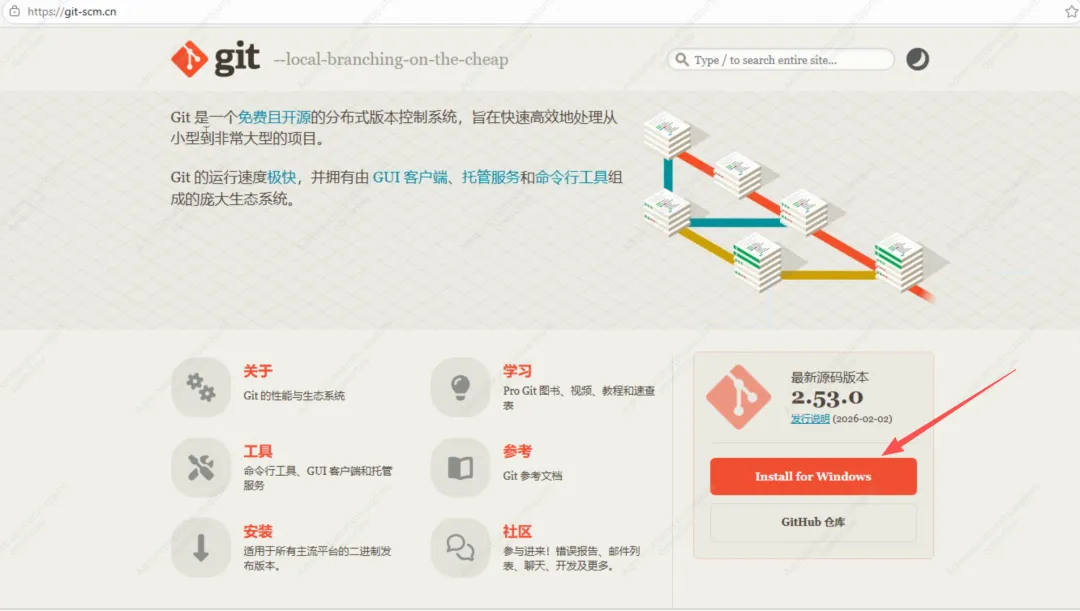Click the faded git logo in the release box

click(x=738, y=397)
